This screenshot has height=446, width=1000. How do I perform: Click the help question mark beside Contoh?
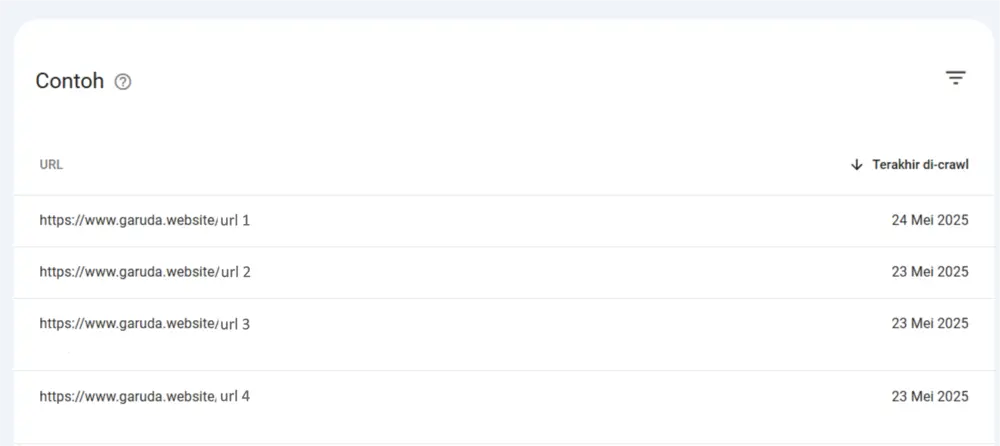122,82
